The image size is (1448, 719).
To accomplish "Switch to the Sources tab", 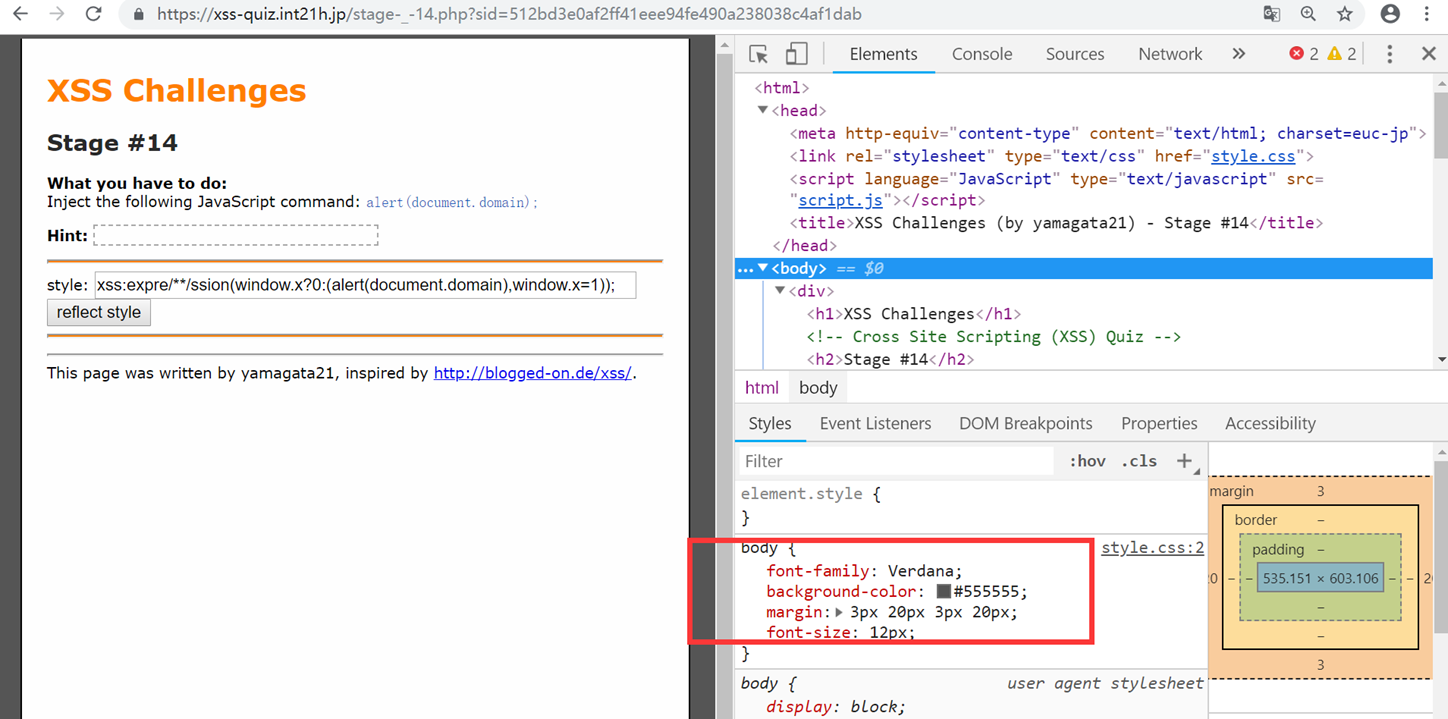I will [x=1075, y=54].
